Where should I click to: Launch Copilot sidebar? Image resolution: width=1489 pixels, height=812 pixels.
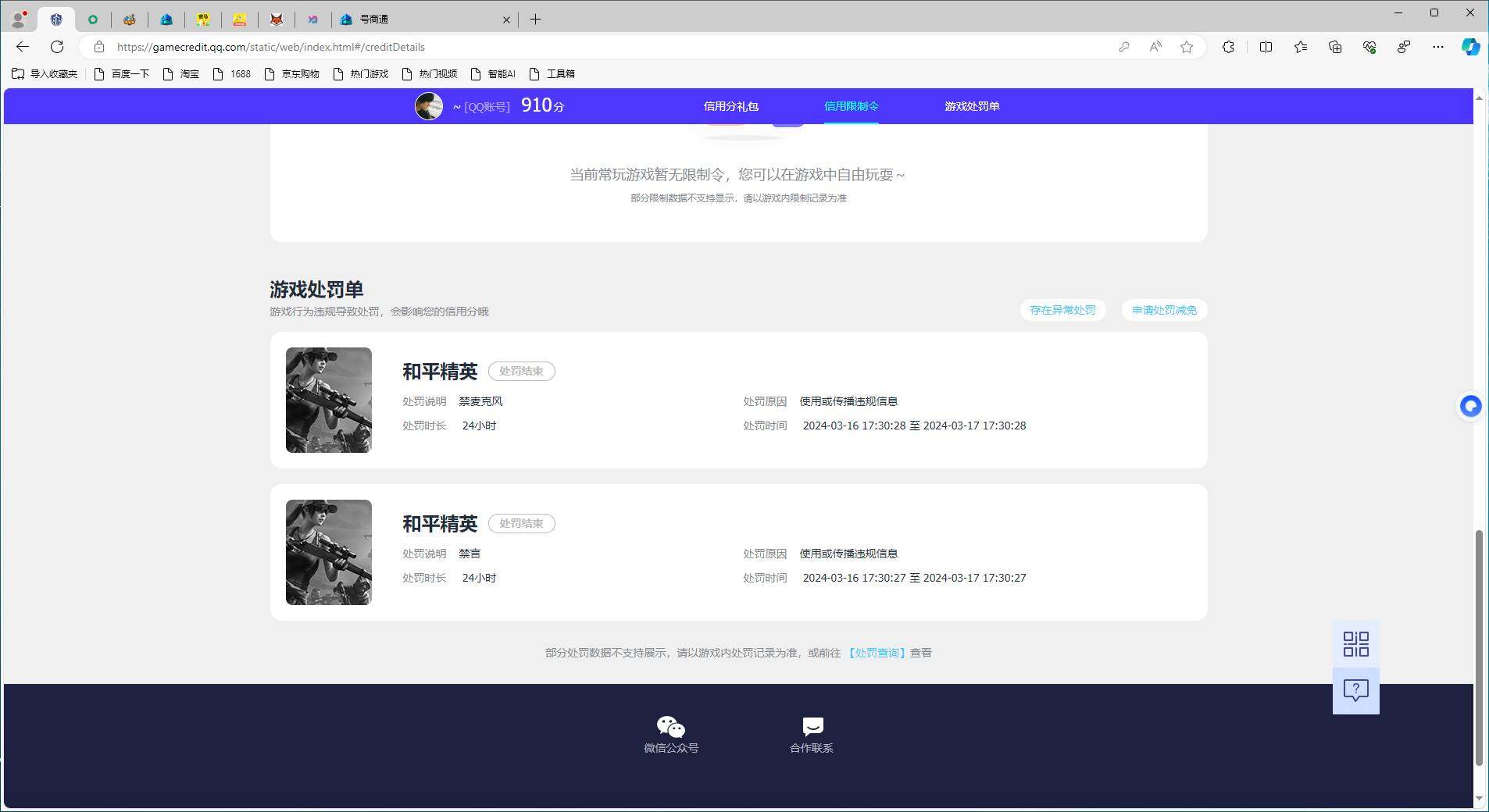[1470, 47]
